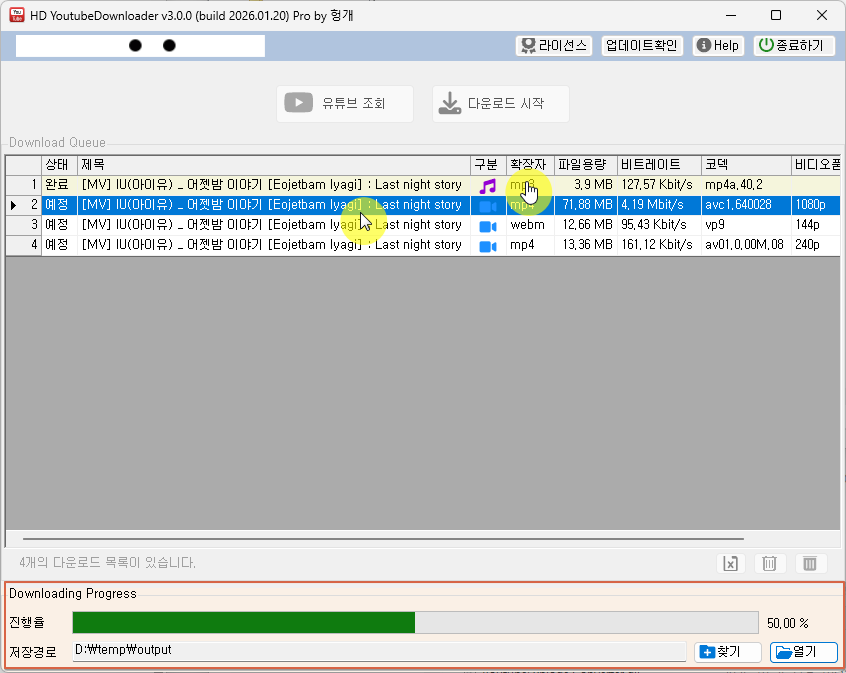Click the mp4 extension cell in row 4
The width and height of the screenshot is (846, 673).
530,245
